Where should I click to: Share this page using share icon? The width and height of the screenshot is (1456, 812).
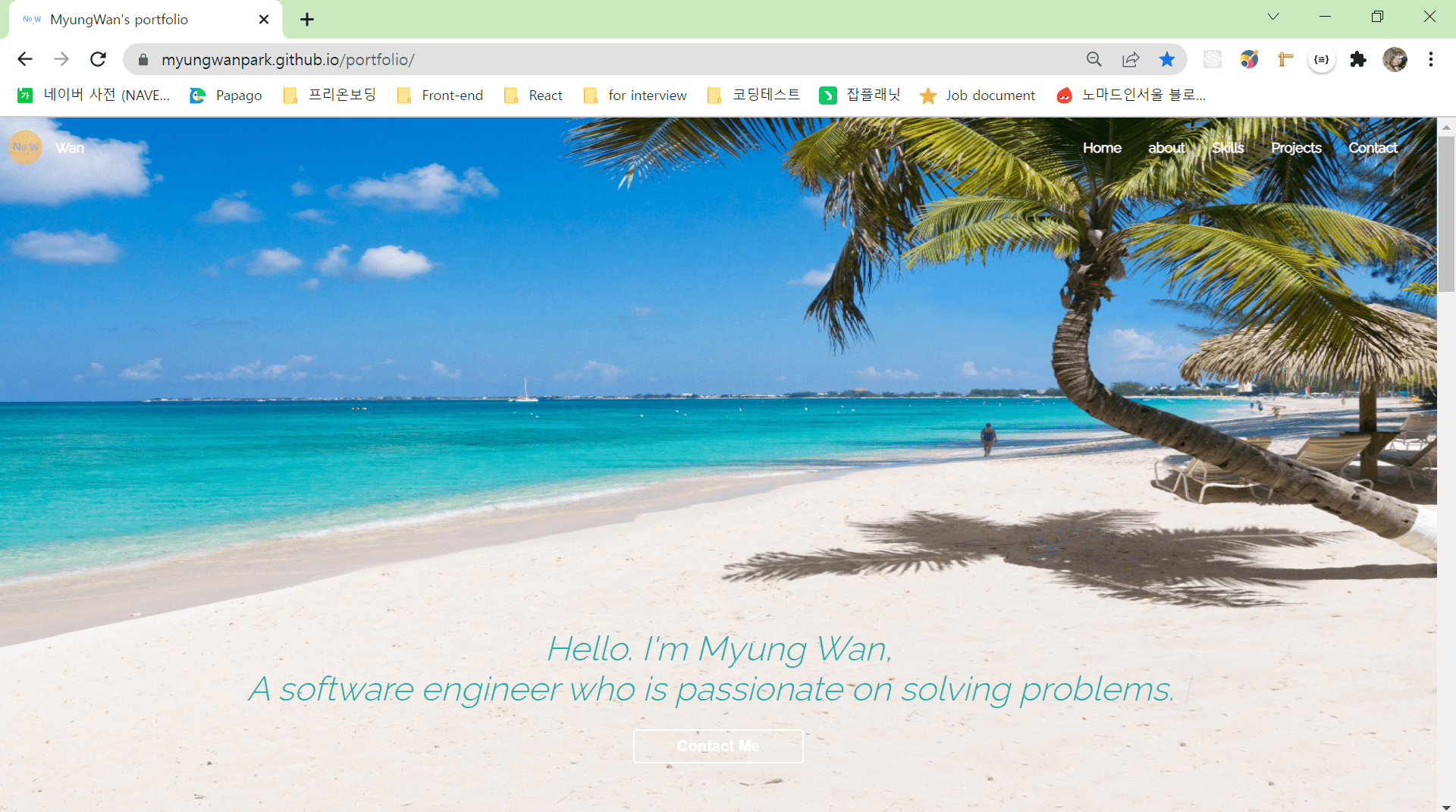1131,59
